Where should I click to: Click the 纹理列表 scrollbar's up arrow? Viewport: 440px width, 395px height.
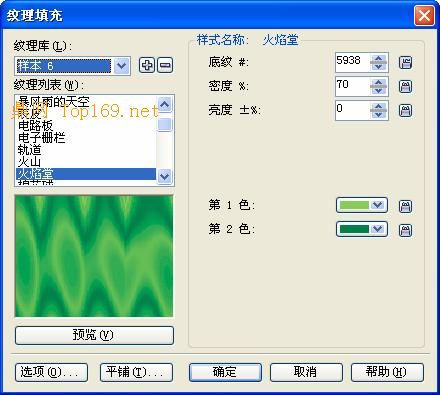click(165, 104)
